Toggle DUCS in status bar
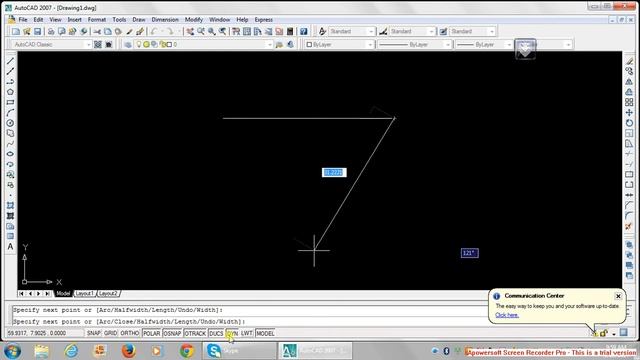Image resolution: width=640 pixels, height=360 pixels. point(216,333)
